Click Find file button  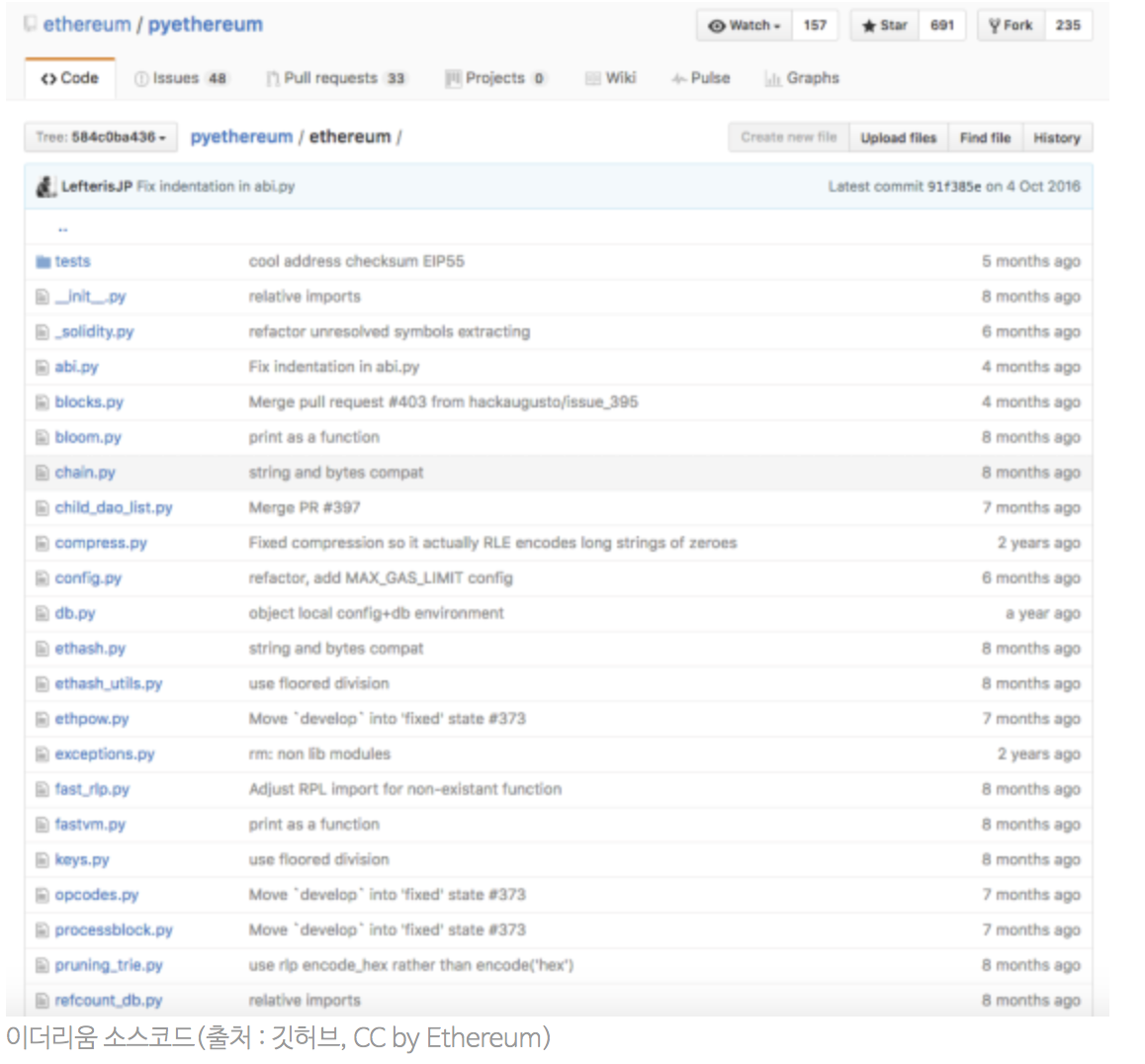[x=985, y=137]
